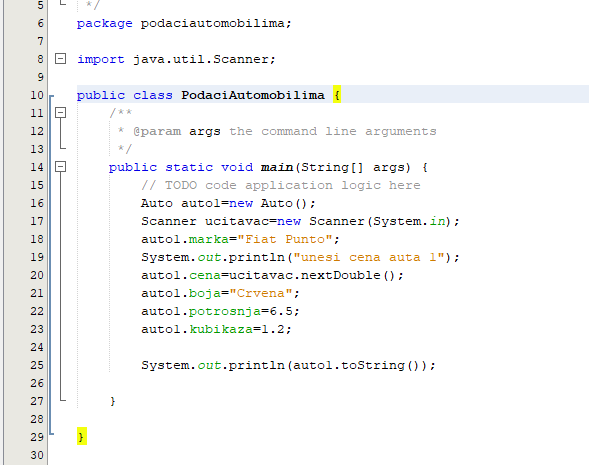
Task: Click the main method name
Action: (x=277, y=167)
